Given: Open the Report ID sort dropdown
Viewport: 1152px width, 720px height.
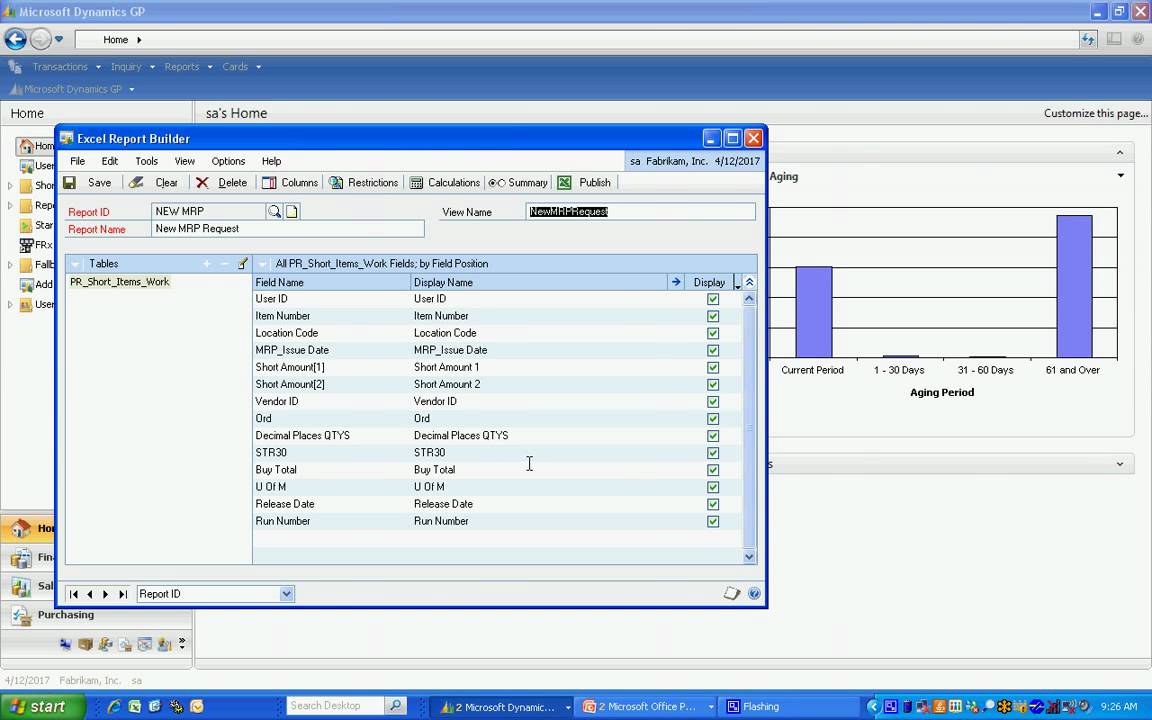Looking at the screenshot, I should coord(287,594).
